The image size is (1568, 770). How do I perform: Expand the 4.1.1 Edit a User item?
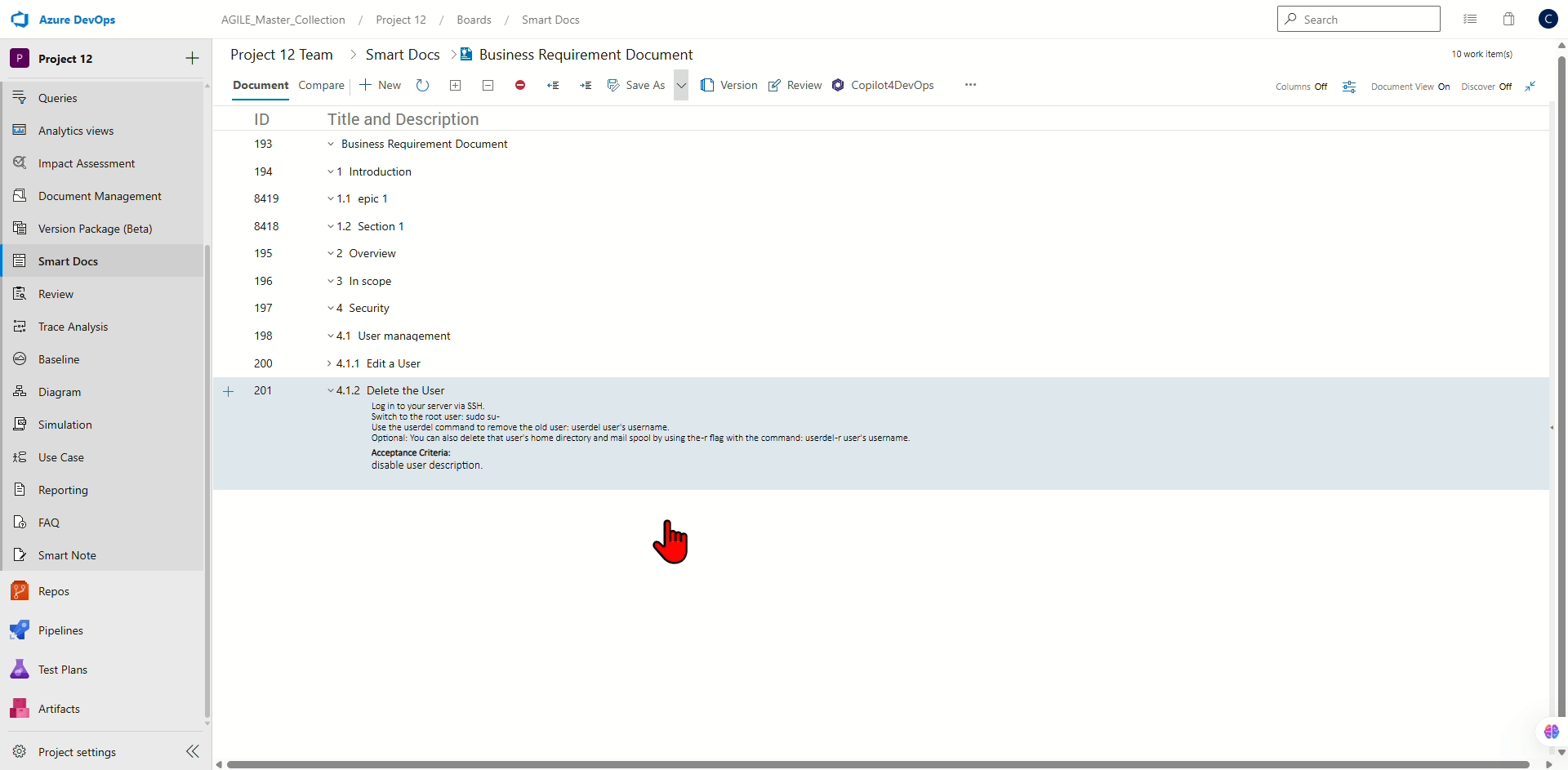coord(330,363)
